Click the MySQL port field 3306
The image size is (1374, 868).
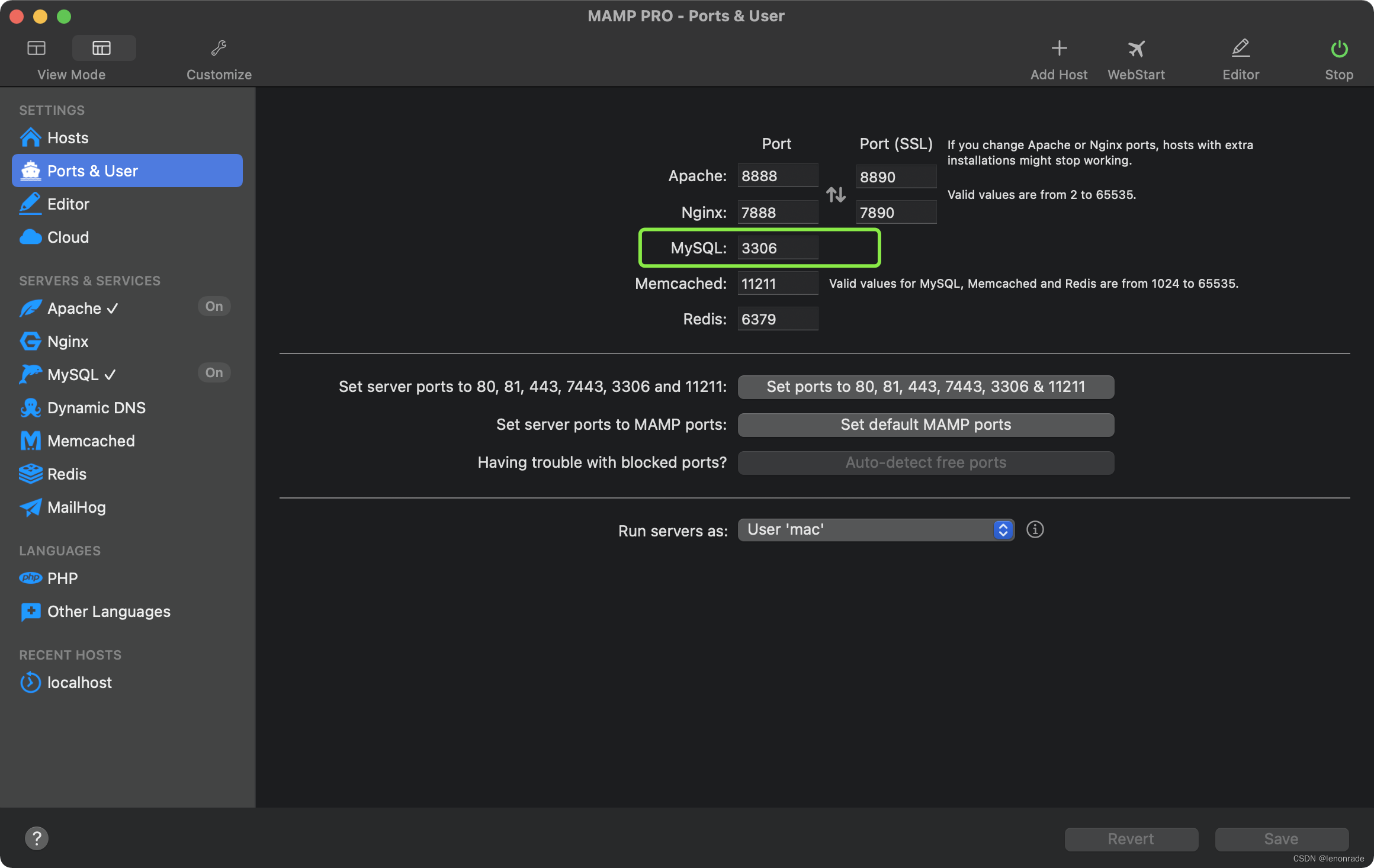(x=778, y=247)
